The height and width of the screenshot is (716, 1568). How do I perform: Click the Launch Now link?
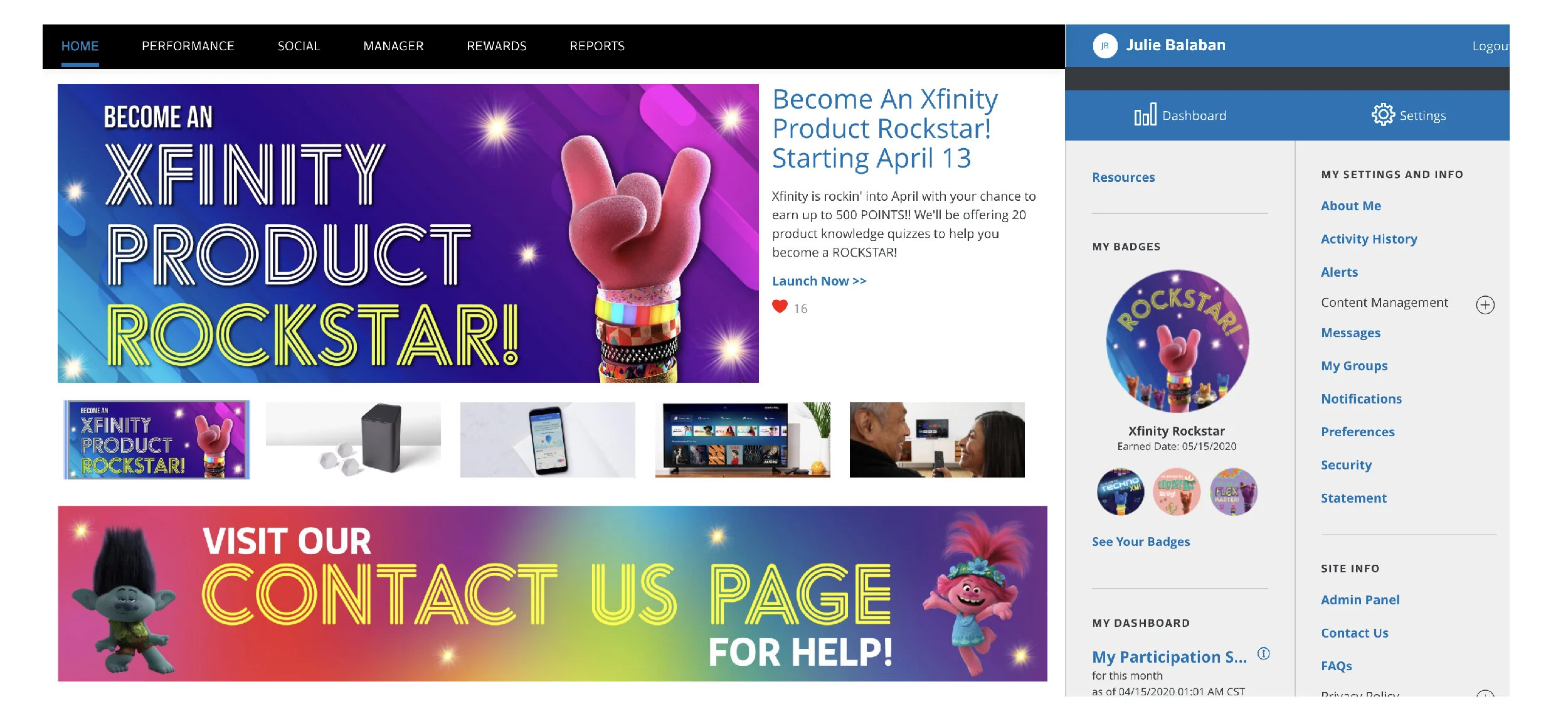819,281
